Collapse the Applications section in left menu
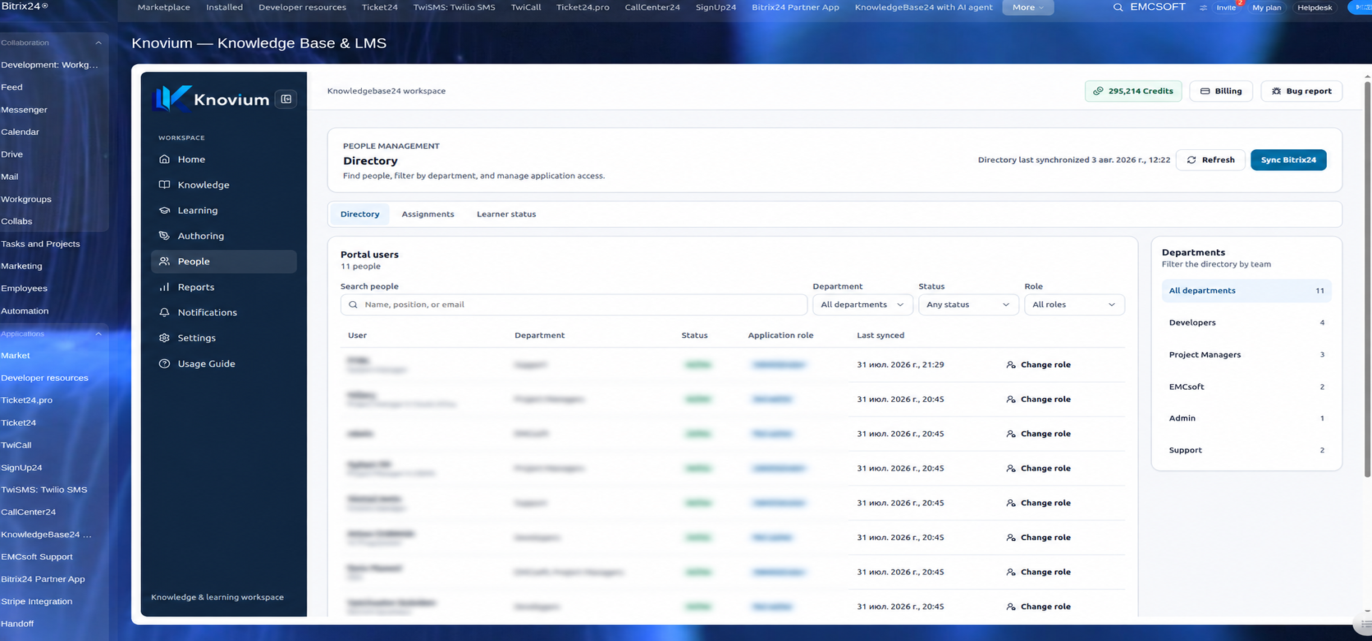1372x641 pixels. 98,334
